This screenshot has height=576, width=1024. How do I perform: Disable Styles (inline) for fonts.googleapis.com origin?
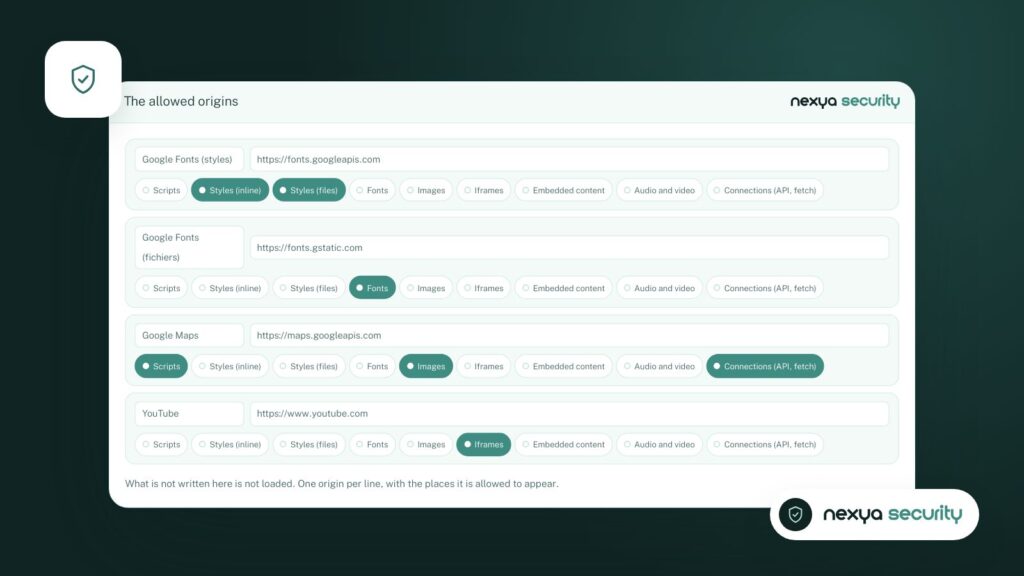point(230,190)
